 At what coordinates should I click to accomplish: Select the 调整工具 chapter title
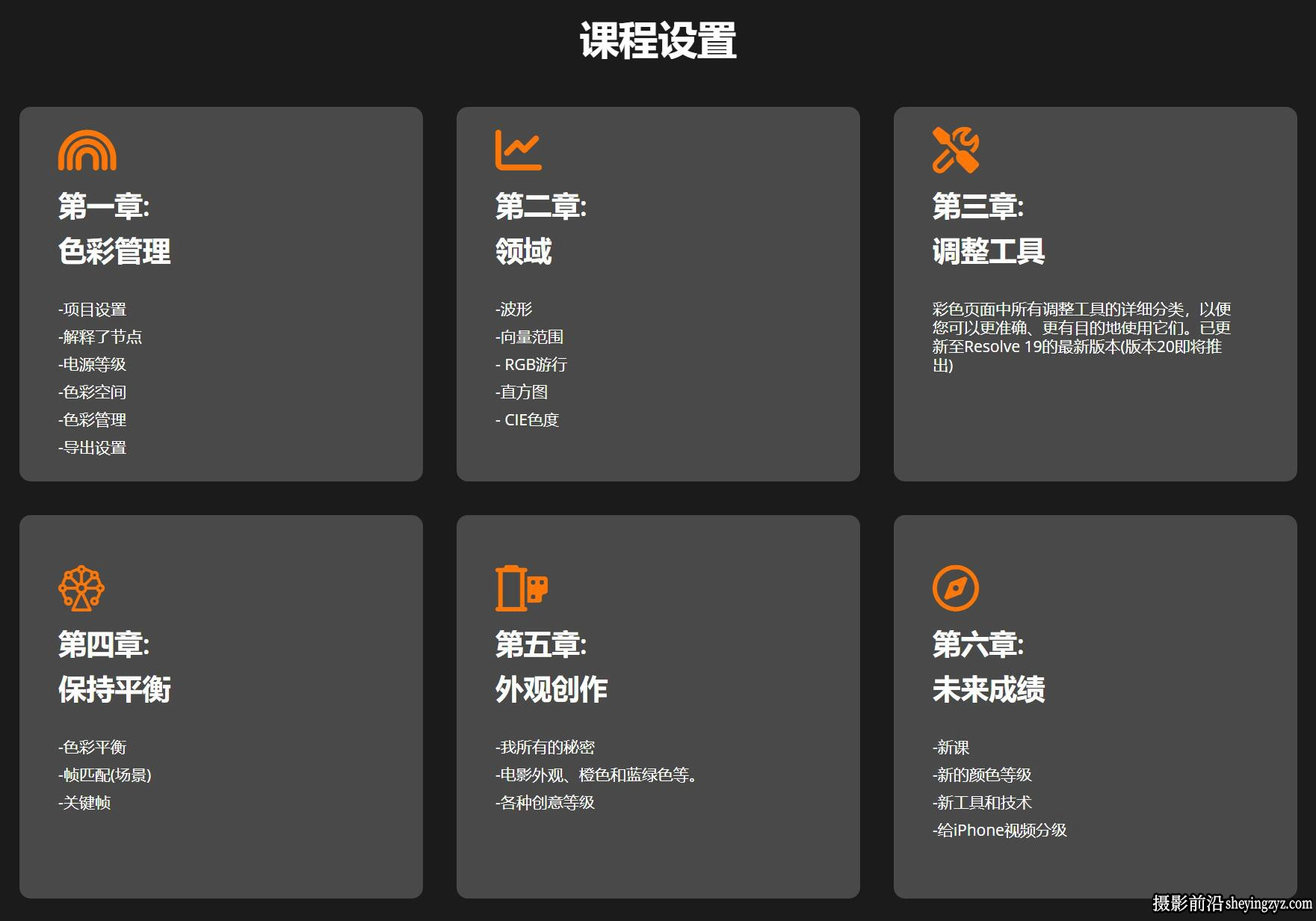point(989,251)
